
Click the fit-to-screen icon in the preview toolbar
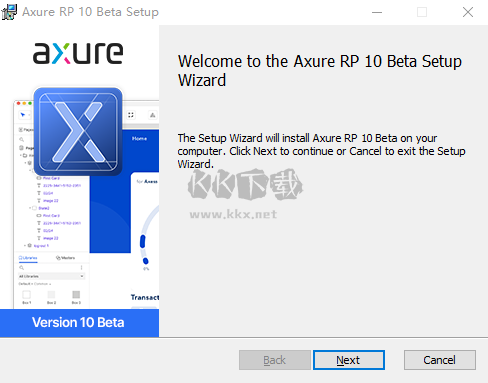coord(131,115)
